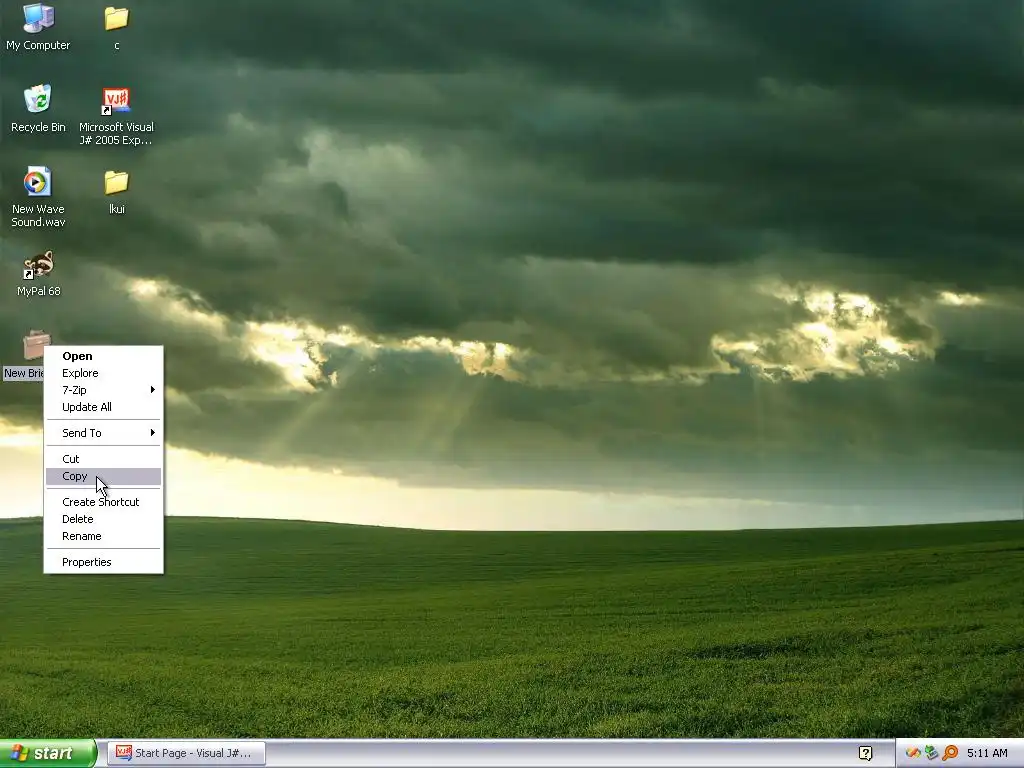Viewport: 1024px width, 768px height.
Task: Click the help question-mark tray icon
Action: [865, 753]
